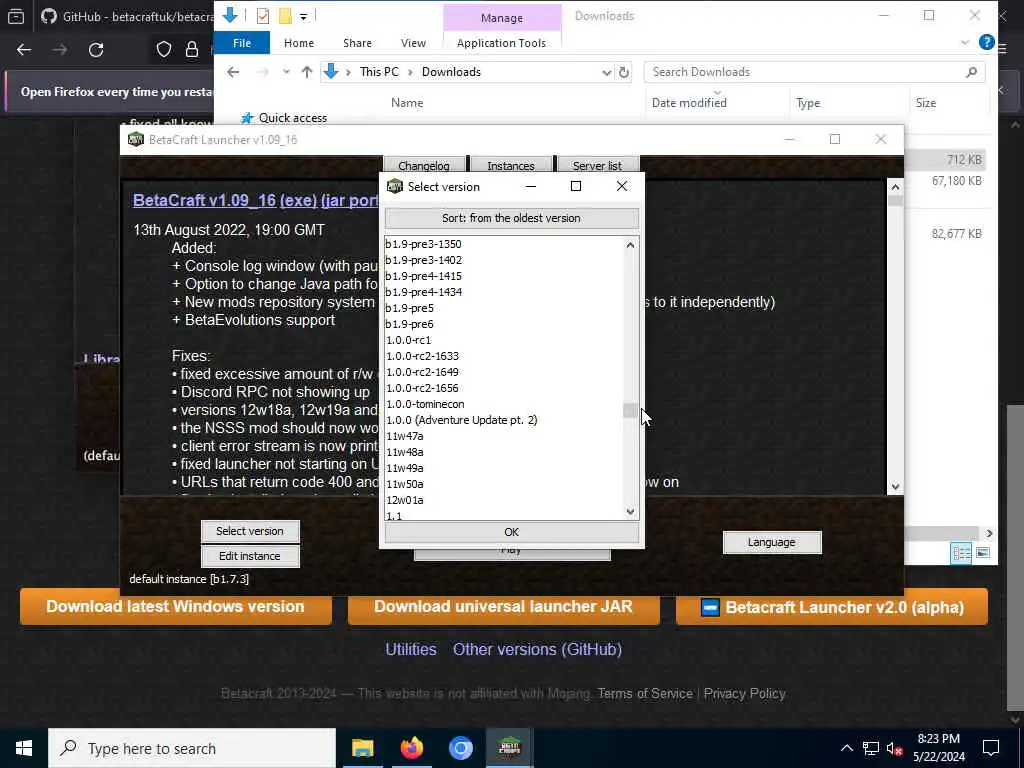Open Other versions (GitHub) link

pyautogui.click(x=537, y=649)
